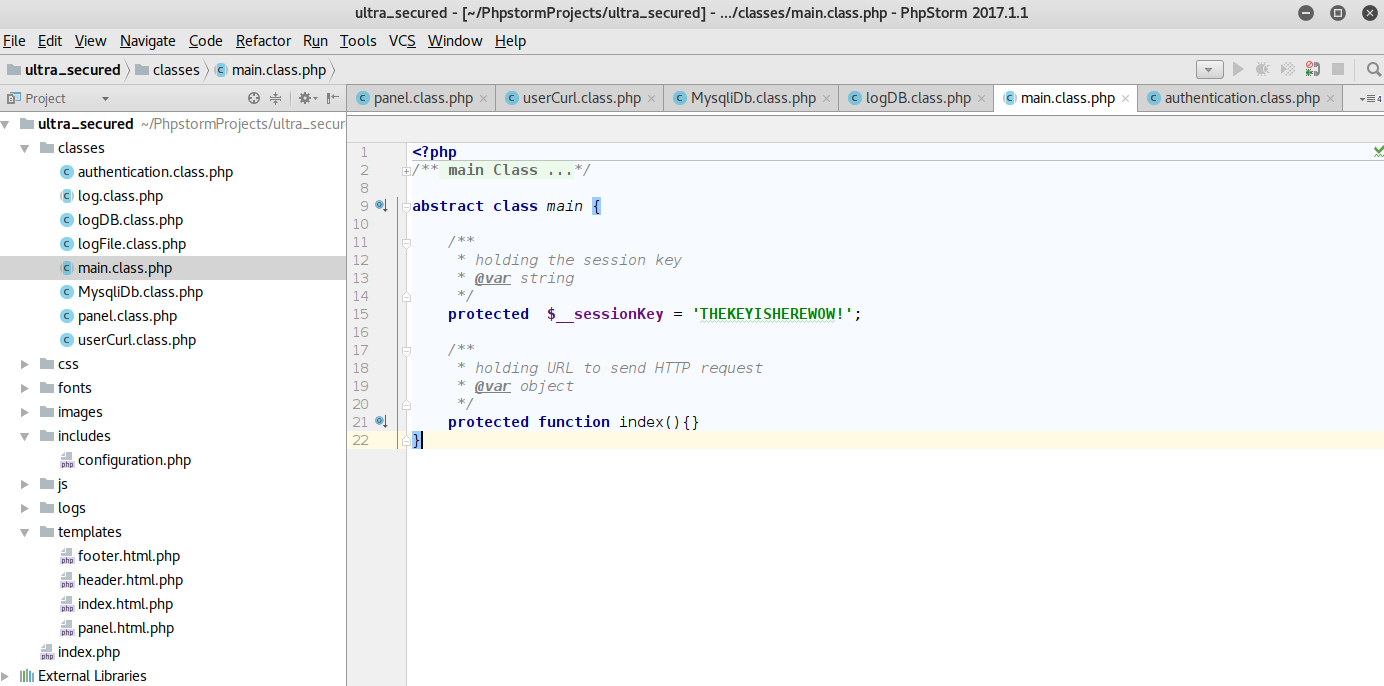Click gutter overridden marker on line 21
The image size is (1384, 686).
(x=381, y=422)
